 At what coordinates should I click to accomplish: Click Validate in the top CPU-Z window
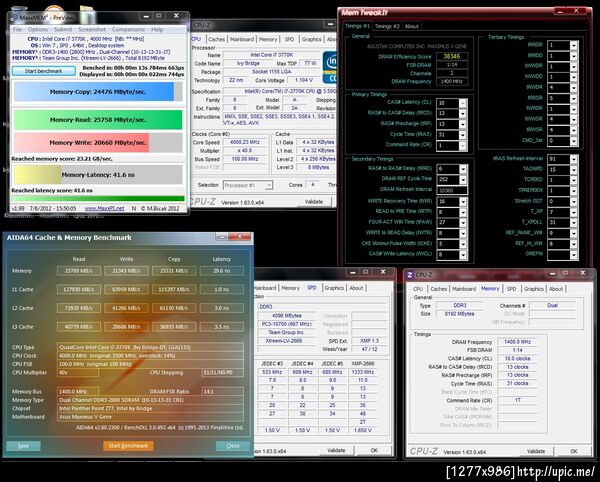313,202
